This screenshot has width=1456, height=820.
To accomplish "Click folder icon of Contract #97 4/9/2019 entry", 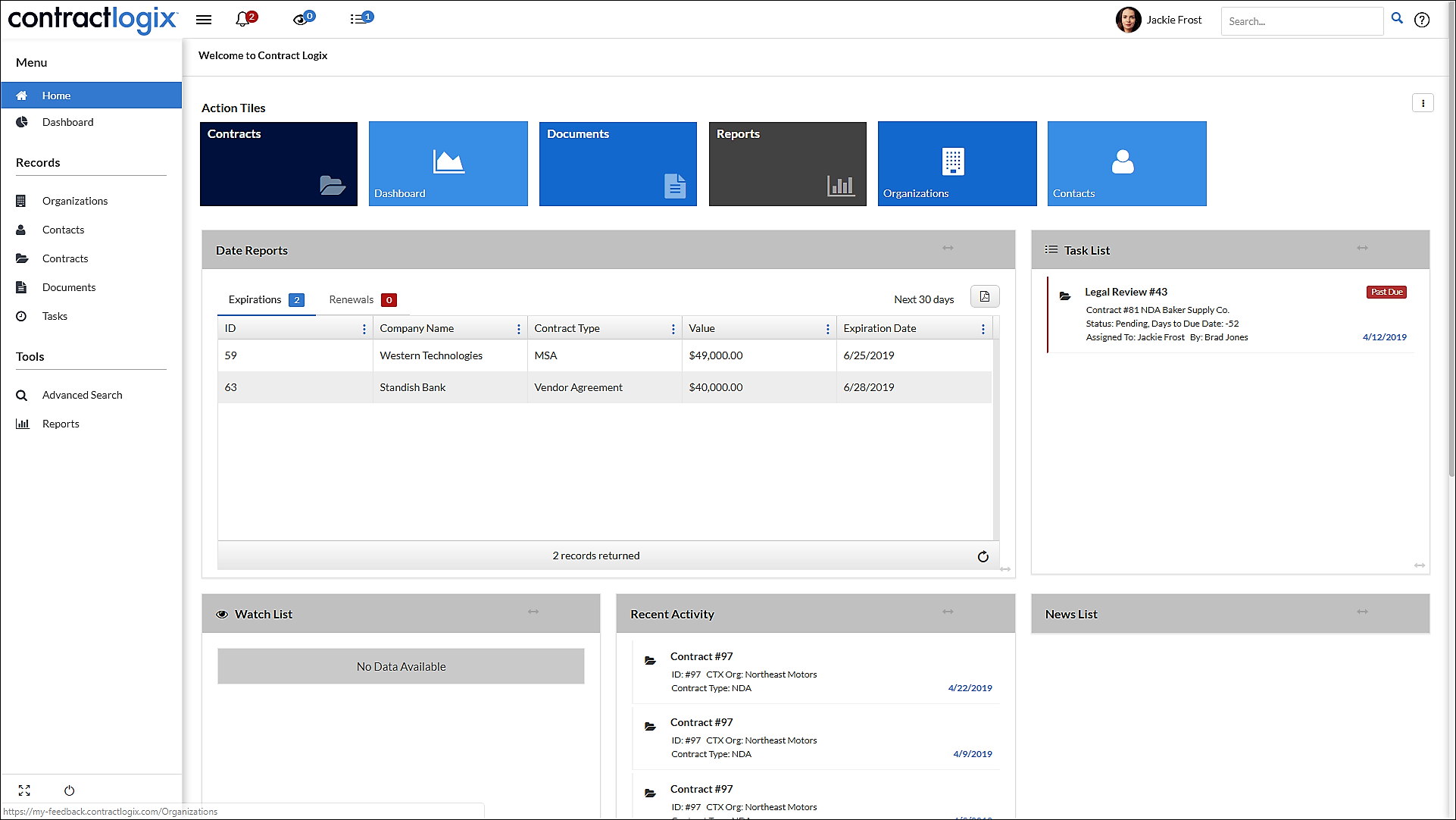I will click(x=650, y=727).
